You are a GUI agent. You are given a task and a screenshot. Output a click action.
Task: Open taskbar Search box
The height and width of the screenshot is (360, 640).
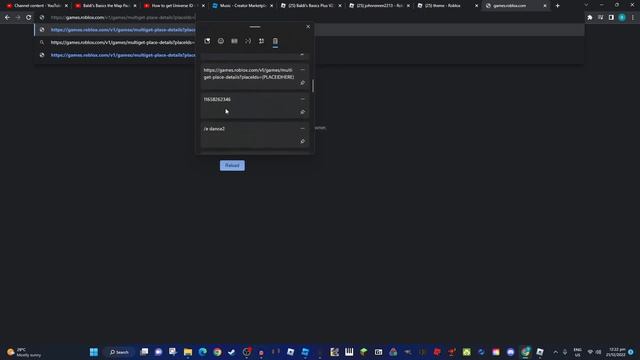119,352
